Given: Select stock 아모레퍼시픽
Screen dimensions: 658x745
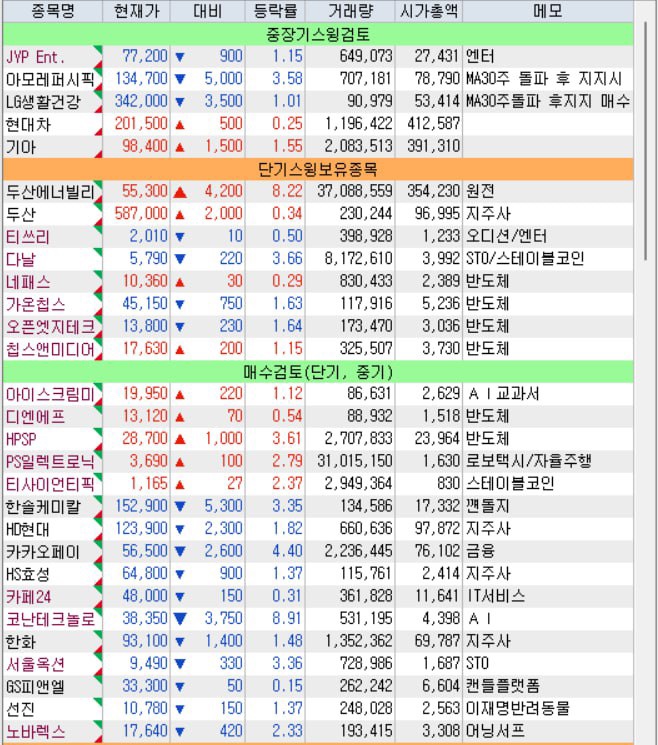Looking at the screenshot, I should [x=52, y=79].
